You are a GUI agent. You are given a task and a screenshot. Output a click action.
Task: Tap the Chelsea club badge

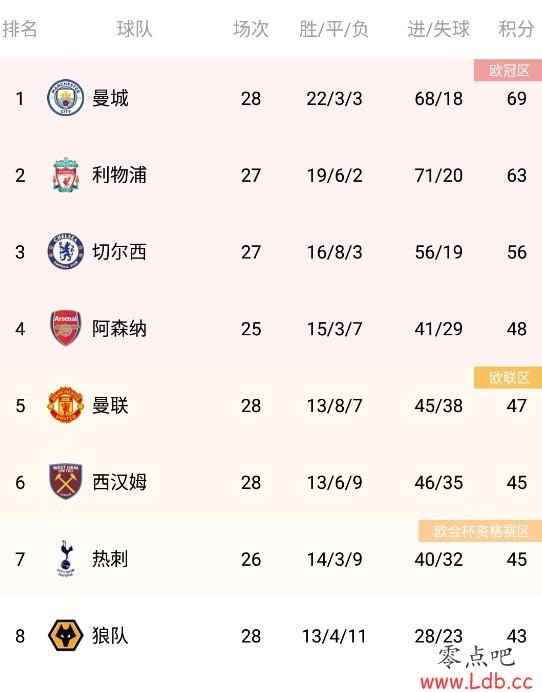point(65,252)
